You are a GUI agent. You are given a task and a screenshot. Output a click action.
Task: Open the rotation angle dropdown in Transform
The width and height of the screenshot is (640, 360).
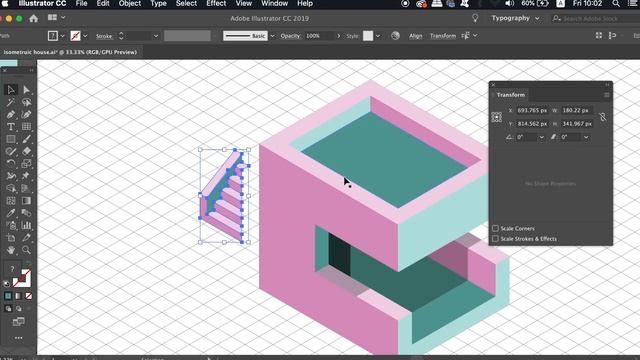click(x=542, y=137)
